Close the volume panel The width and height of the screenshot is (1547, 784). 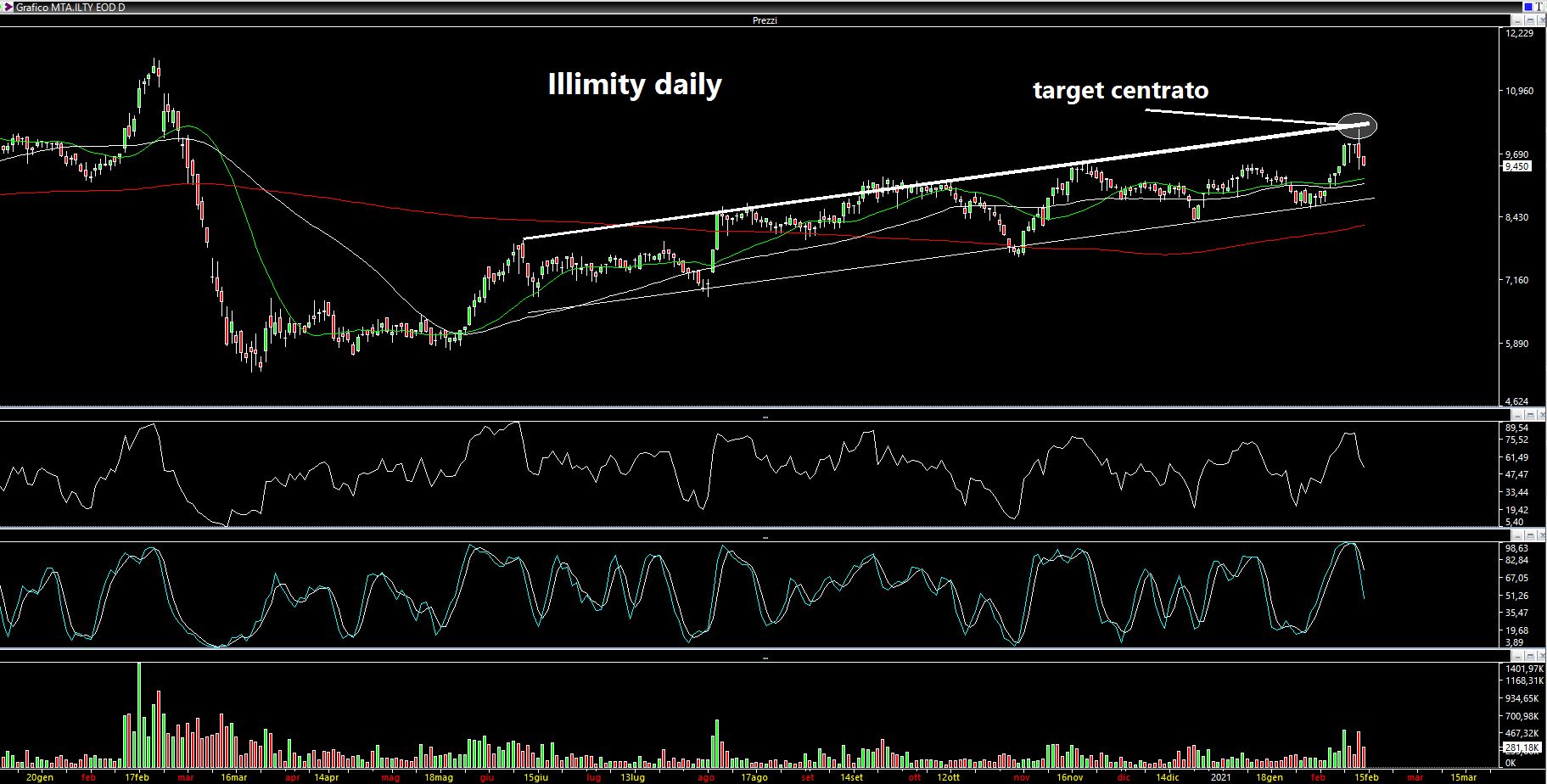point(1540,656)
